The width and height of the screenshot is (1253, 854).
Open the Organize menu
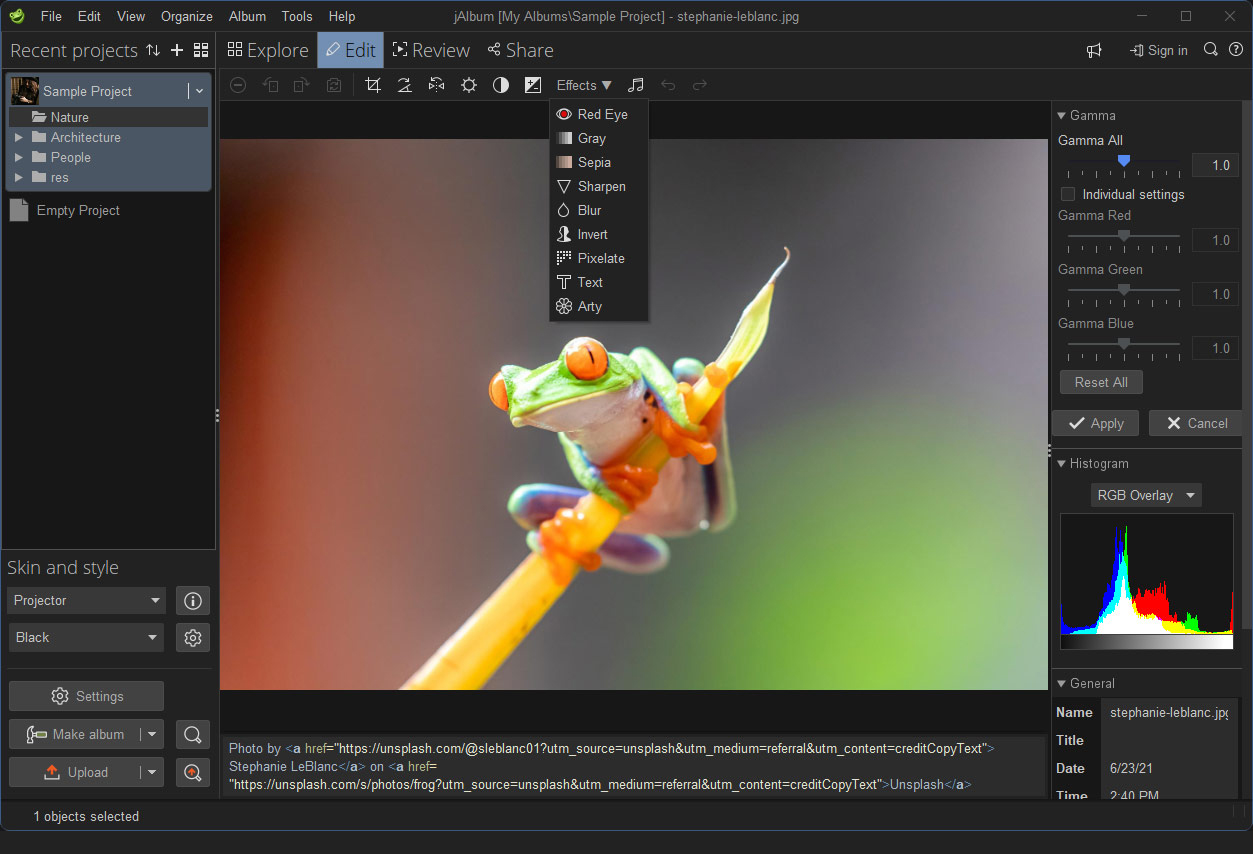point(187,16)
